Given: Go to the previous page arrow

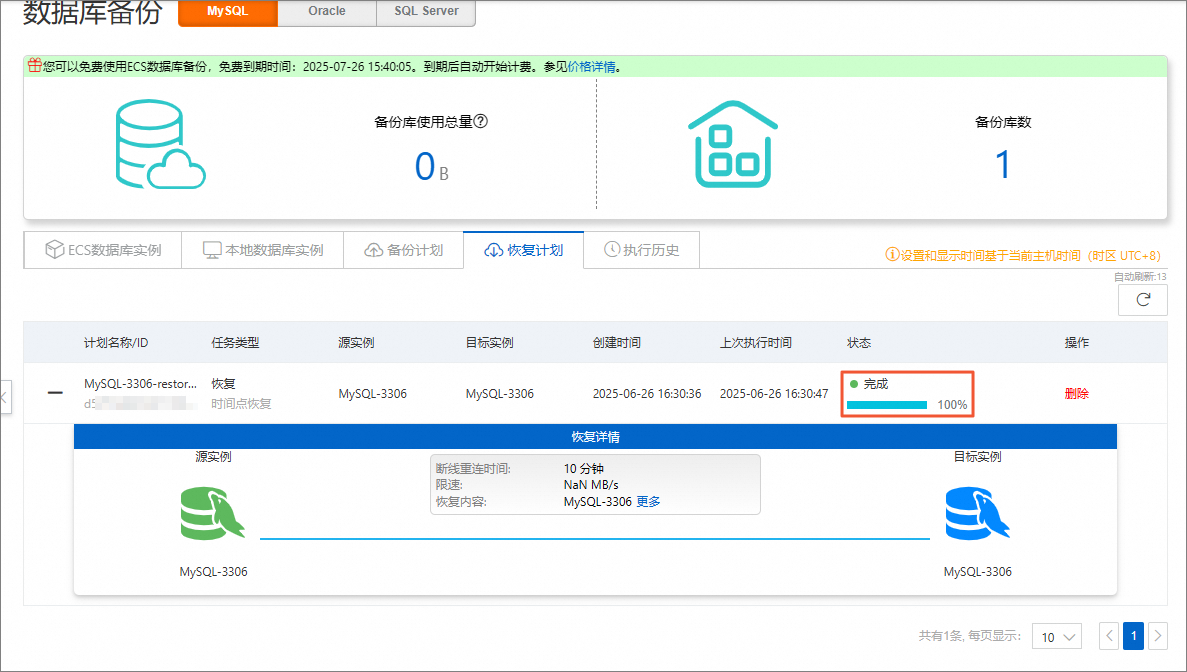Looking at the screenshot, I should click(x=1109, y=636).
